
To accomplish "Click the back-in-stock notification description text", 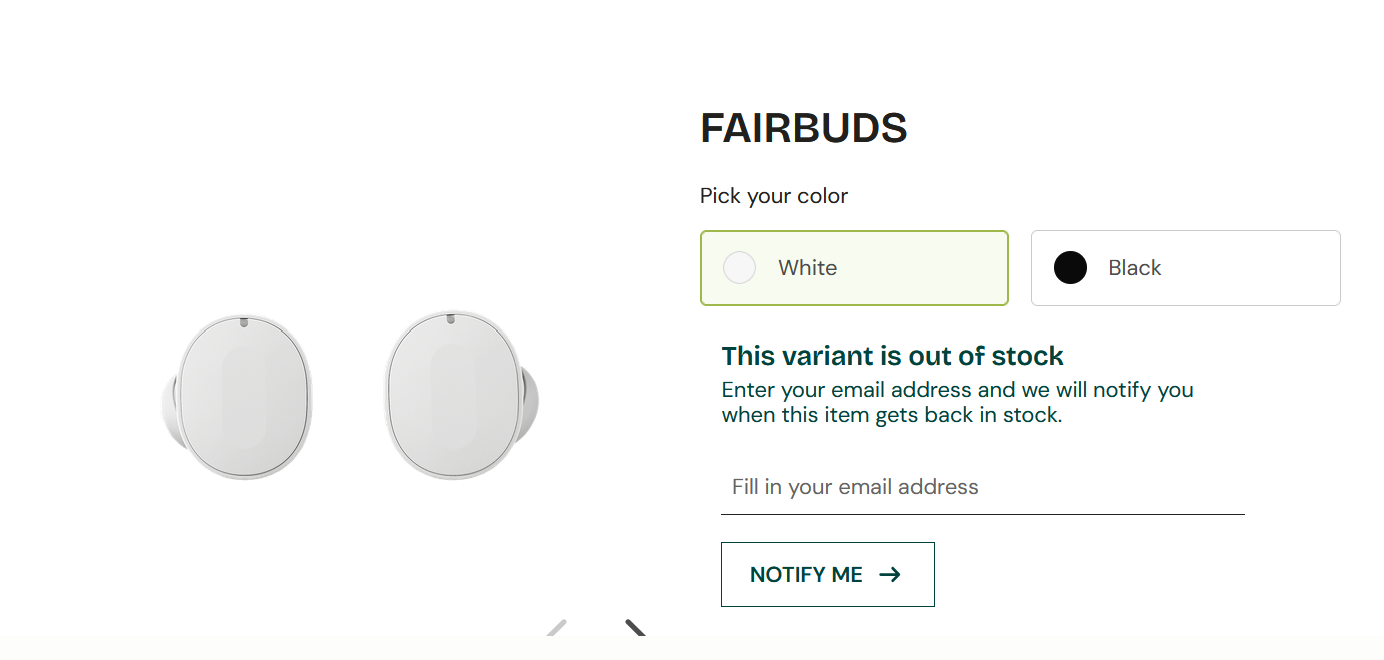I will point(957,402).
